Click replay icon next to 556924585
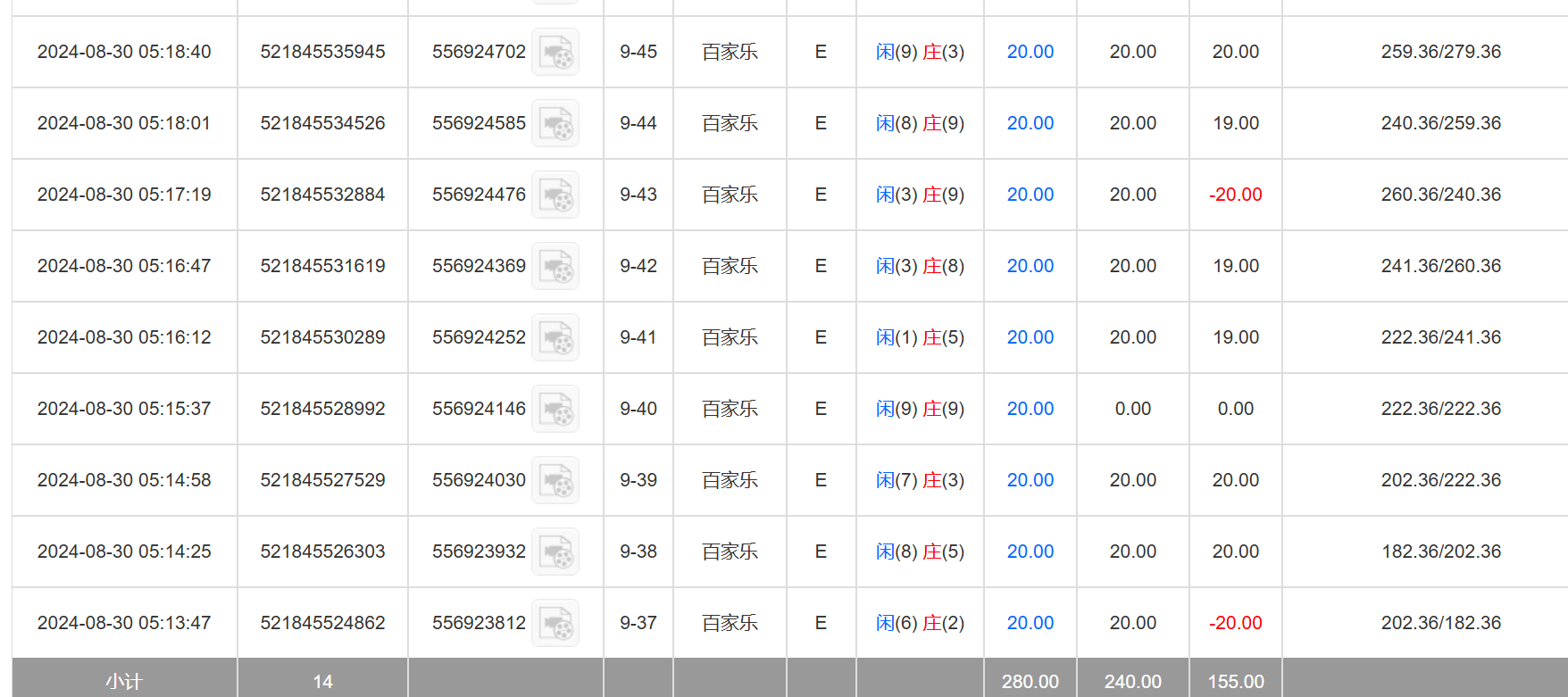Viewport: 1568px width, 697px height. 555,123
